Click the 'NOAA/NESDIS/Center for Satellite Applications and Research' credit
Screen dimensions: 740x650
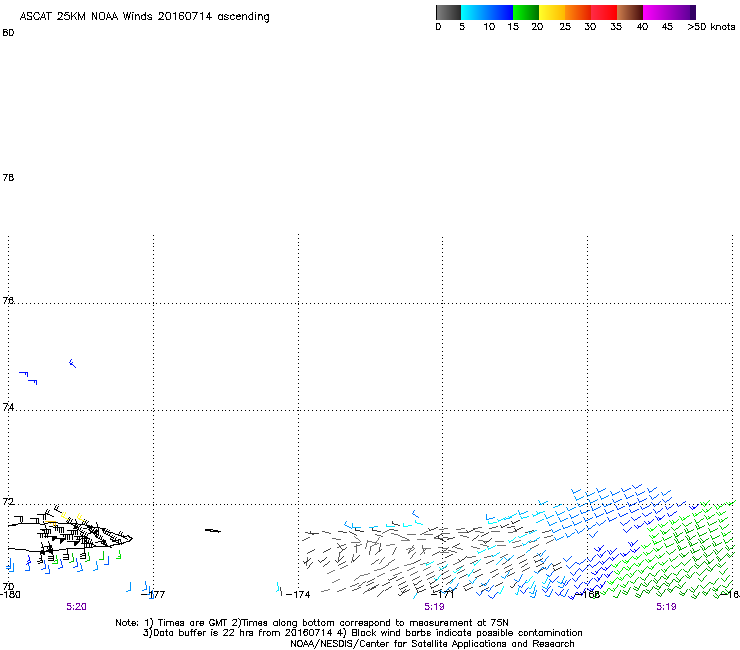click(x=432, y=644)
